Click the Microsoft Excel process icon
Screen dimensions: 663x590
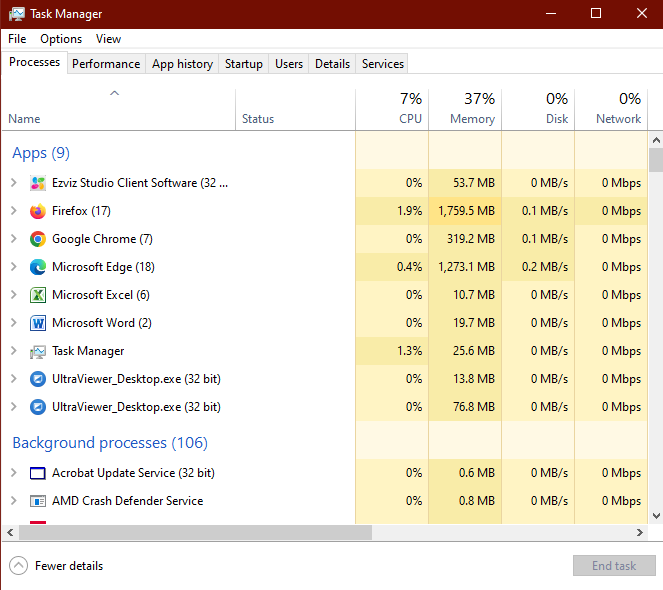pos(38,295)
